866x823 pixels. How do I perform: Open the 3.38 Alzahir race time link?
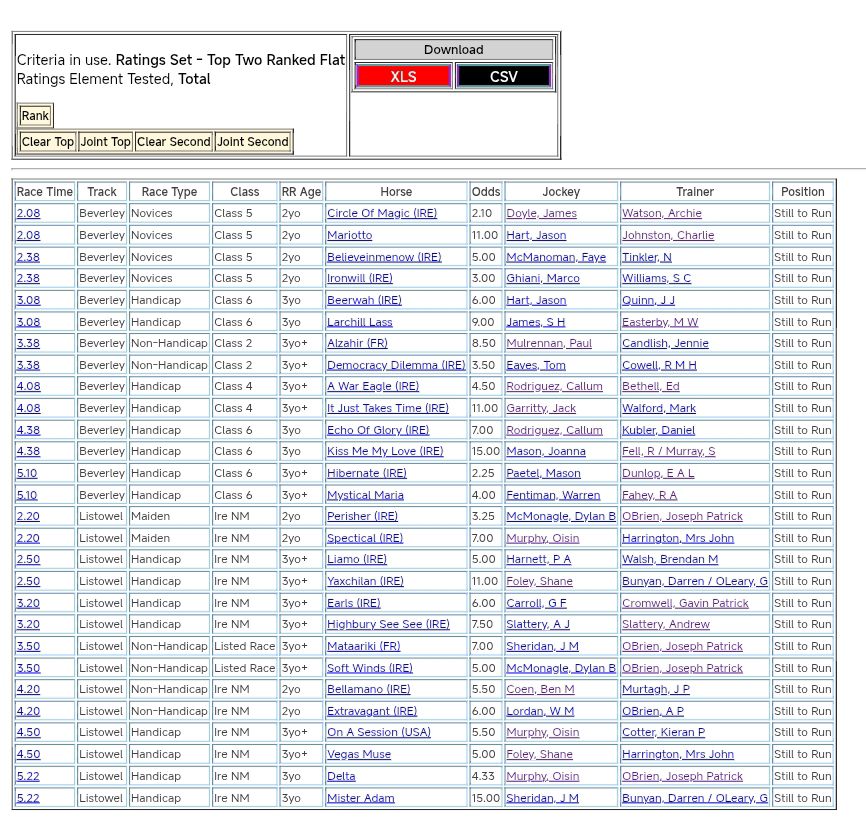(28, 343)
